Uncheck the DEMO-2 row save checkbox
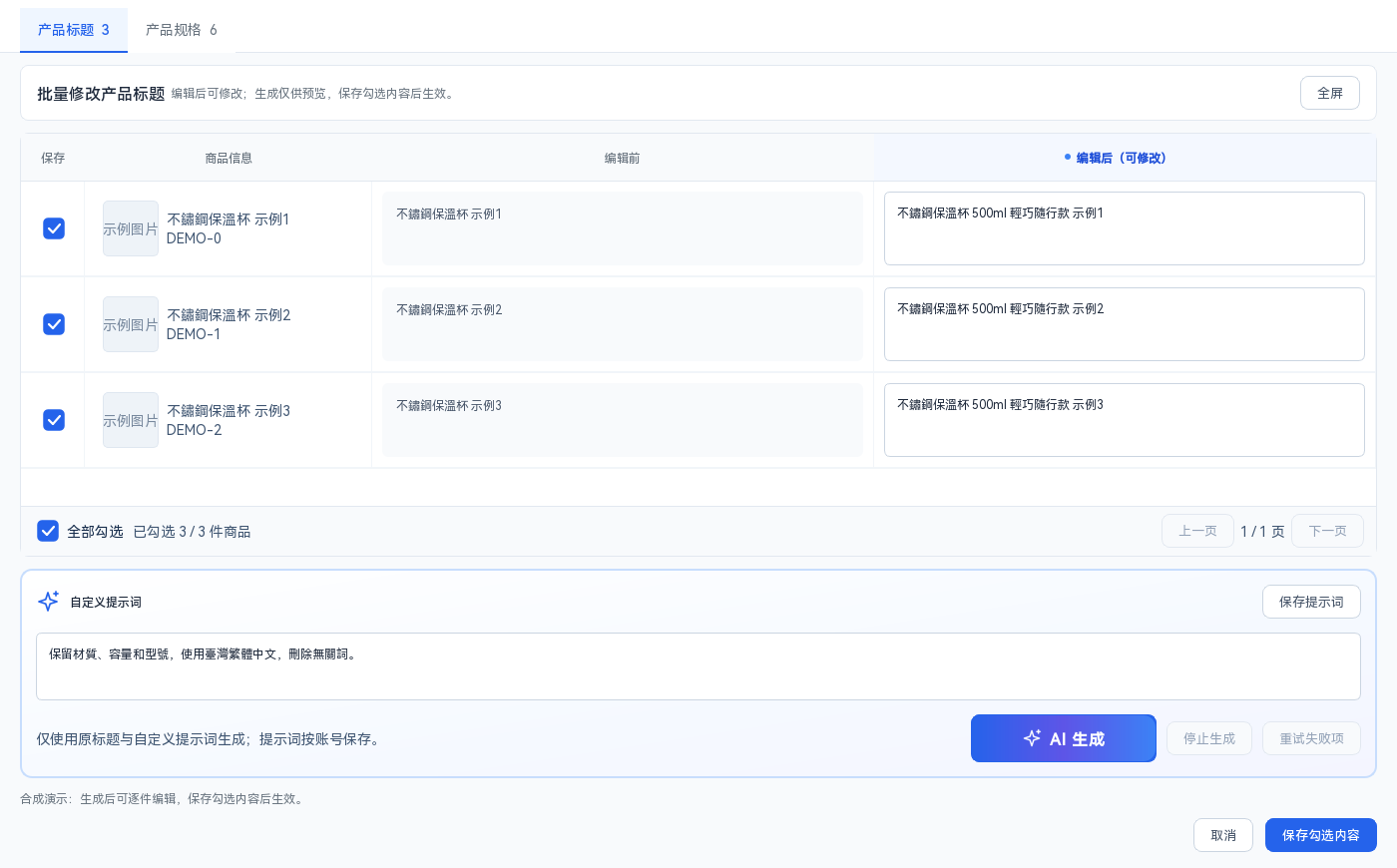Screen dimensions: 1397x868 coord(54,420)
